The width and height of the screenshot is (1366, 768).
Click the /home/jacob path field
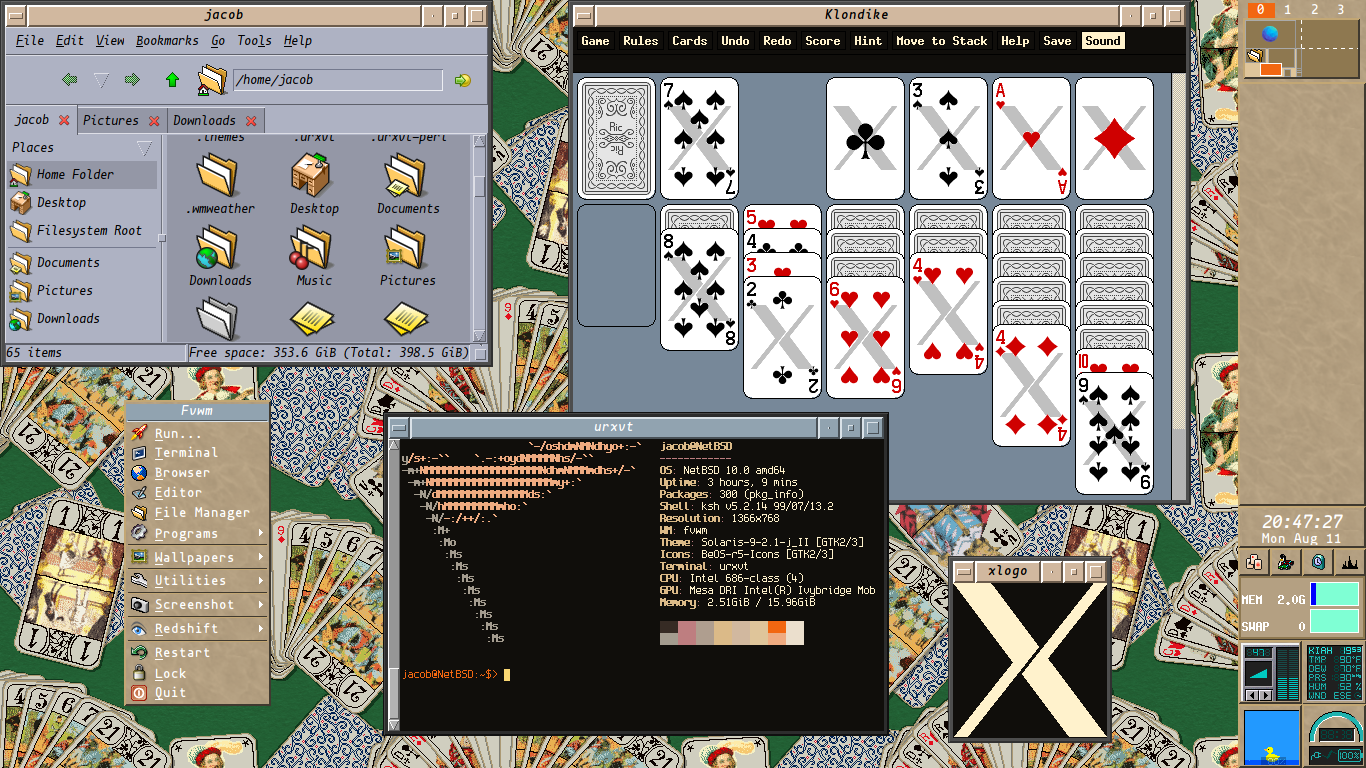pyautogui.click(x=338, y=80)
